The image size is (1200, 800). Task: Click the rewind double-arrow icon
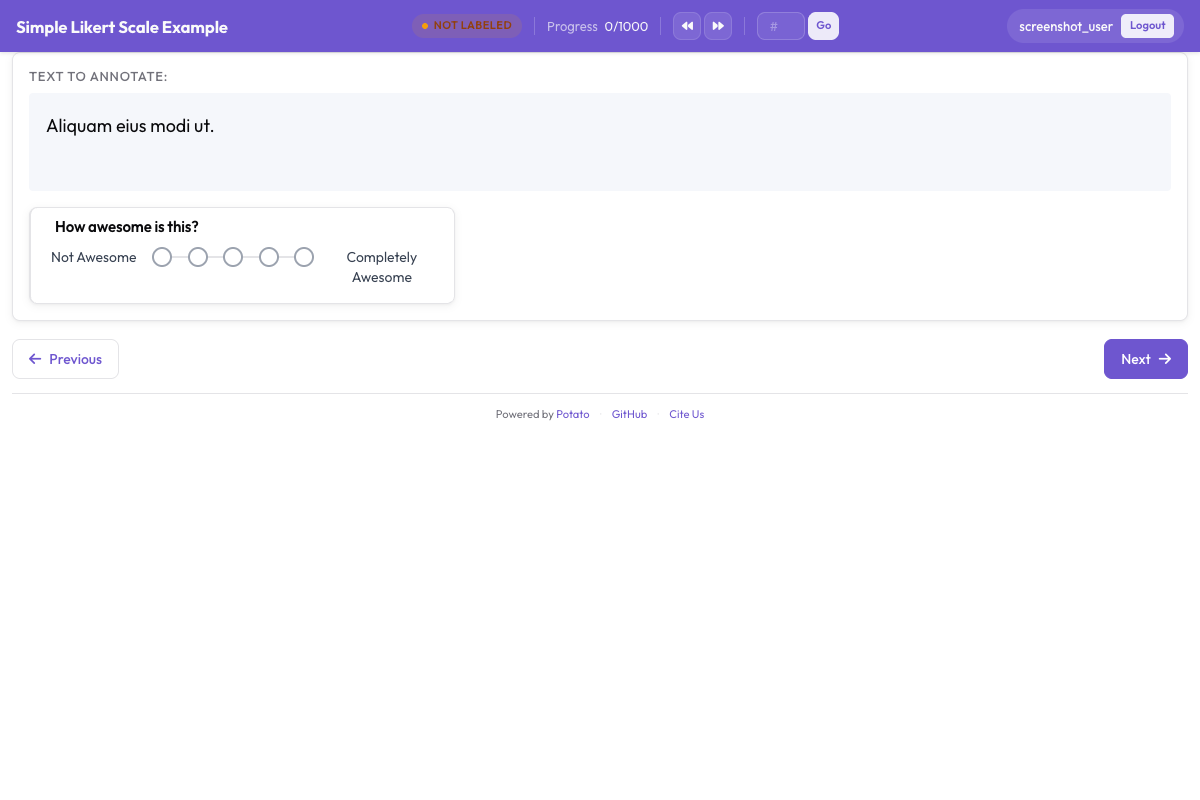pyautogui.click(x=687, y=26)
